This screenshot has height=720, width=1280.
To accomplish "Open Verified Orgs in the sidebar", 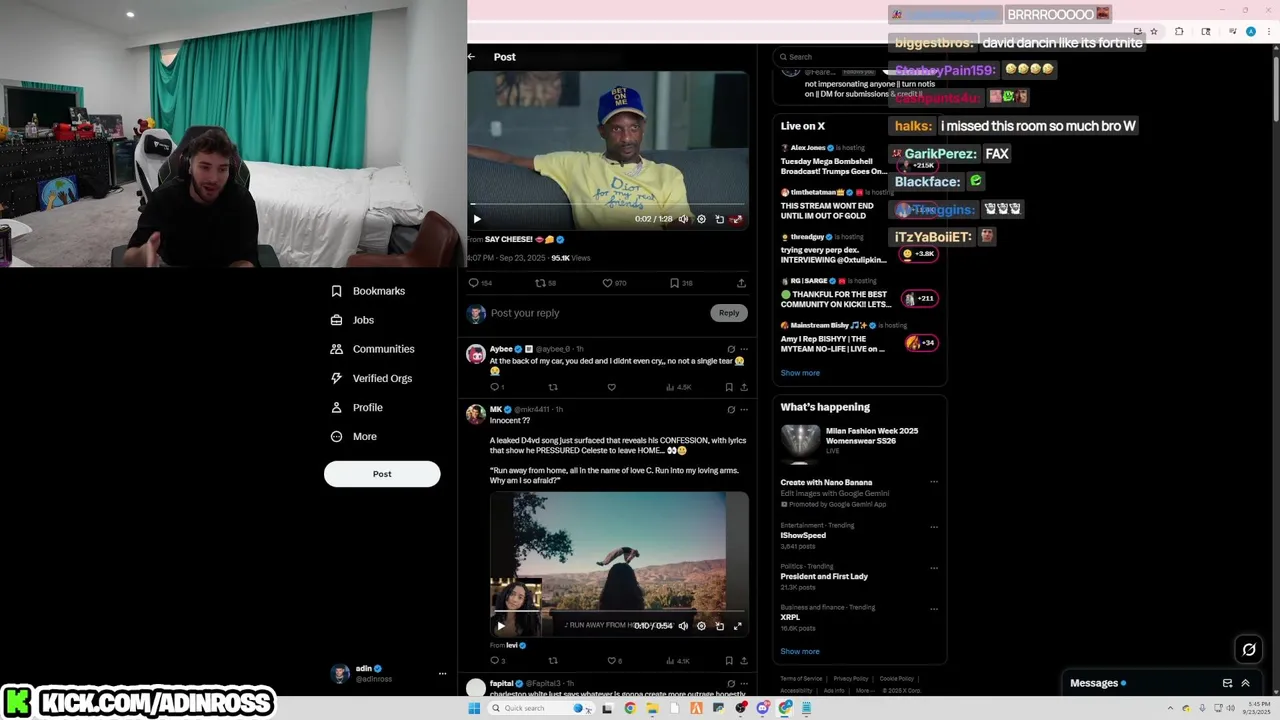I will [x=371, y=378].
